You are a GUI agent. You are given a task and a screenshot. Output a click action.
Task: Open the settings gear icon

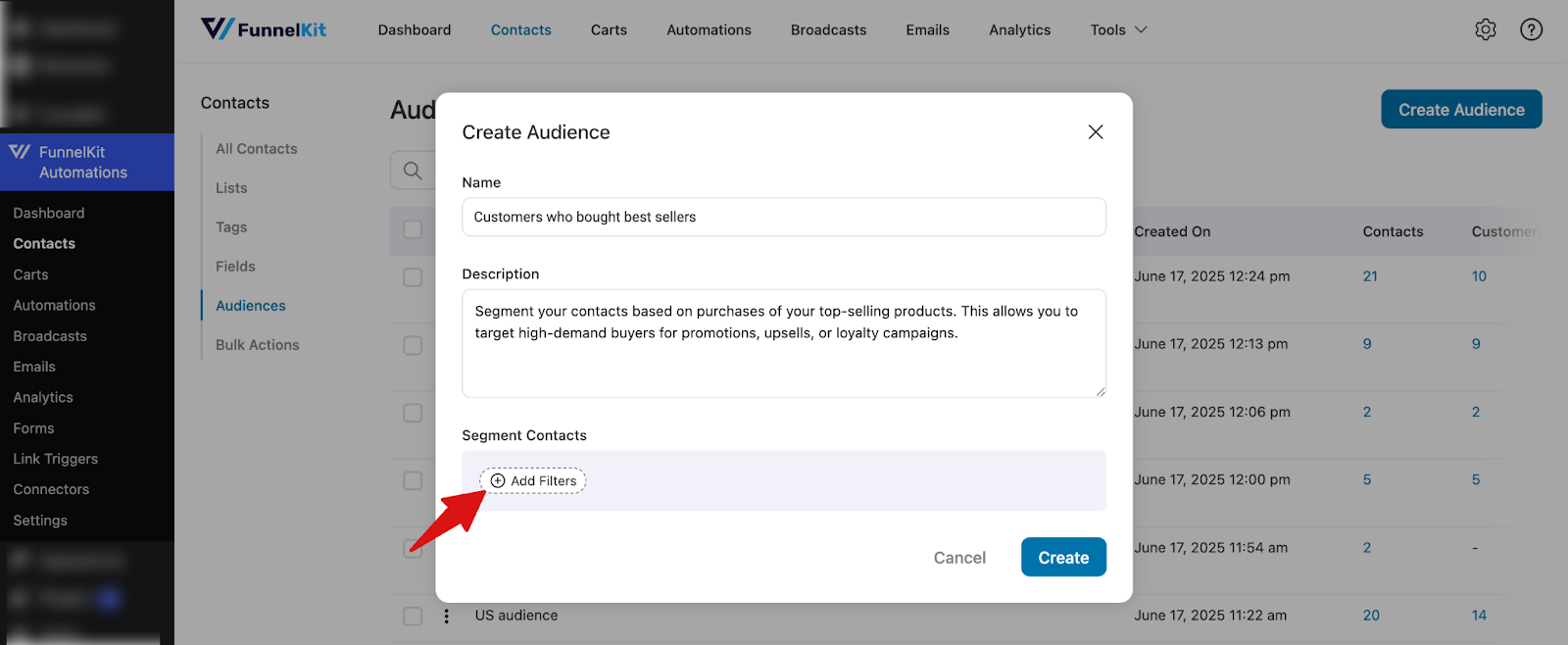coord(1486,29)
